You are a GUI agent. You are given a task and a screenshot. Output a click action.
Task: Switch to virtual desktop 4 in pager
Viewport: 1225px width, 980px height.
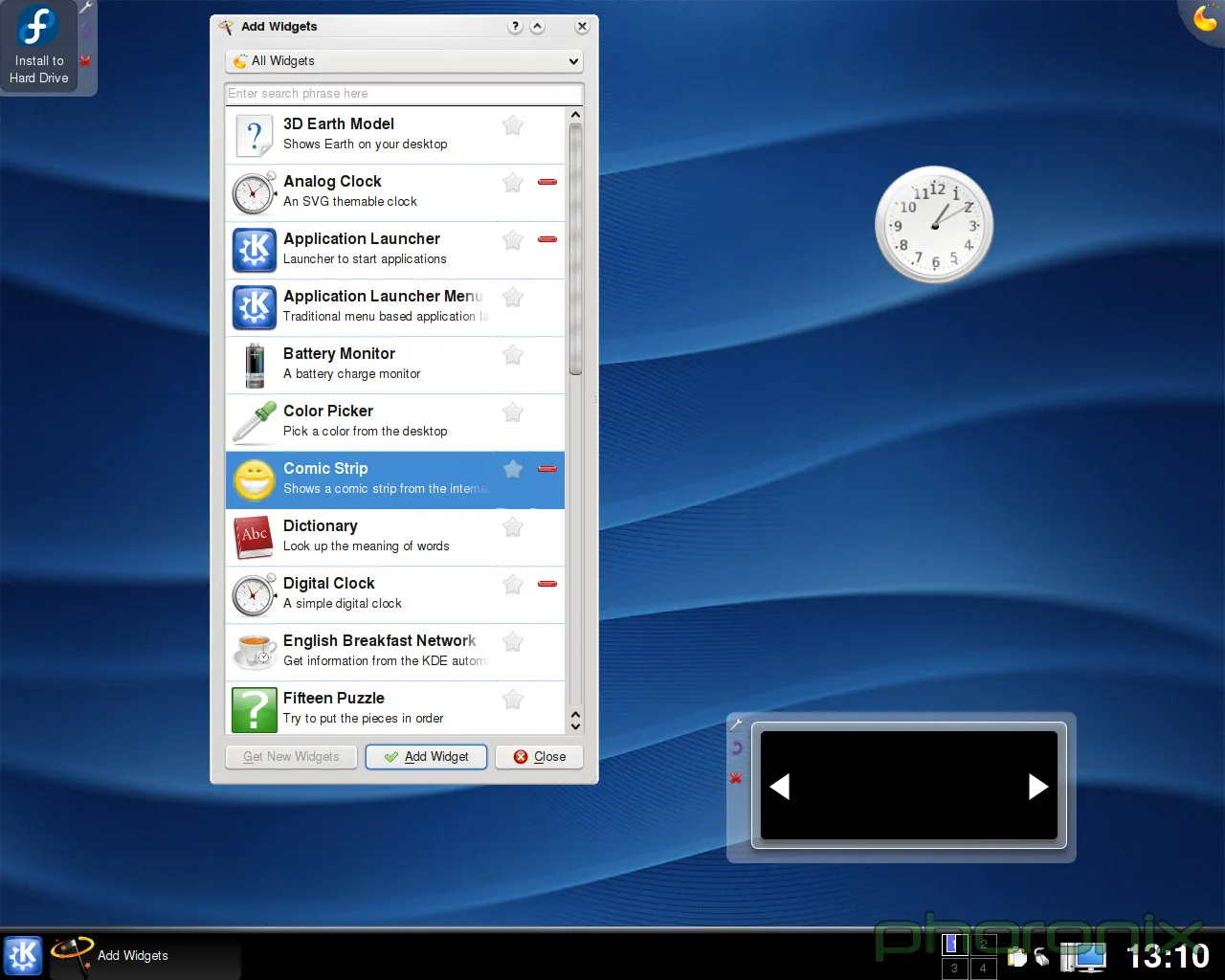[983, 968]
